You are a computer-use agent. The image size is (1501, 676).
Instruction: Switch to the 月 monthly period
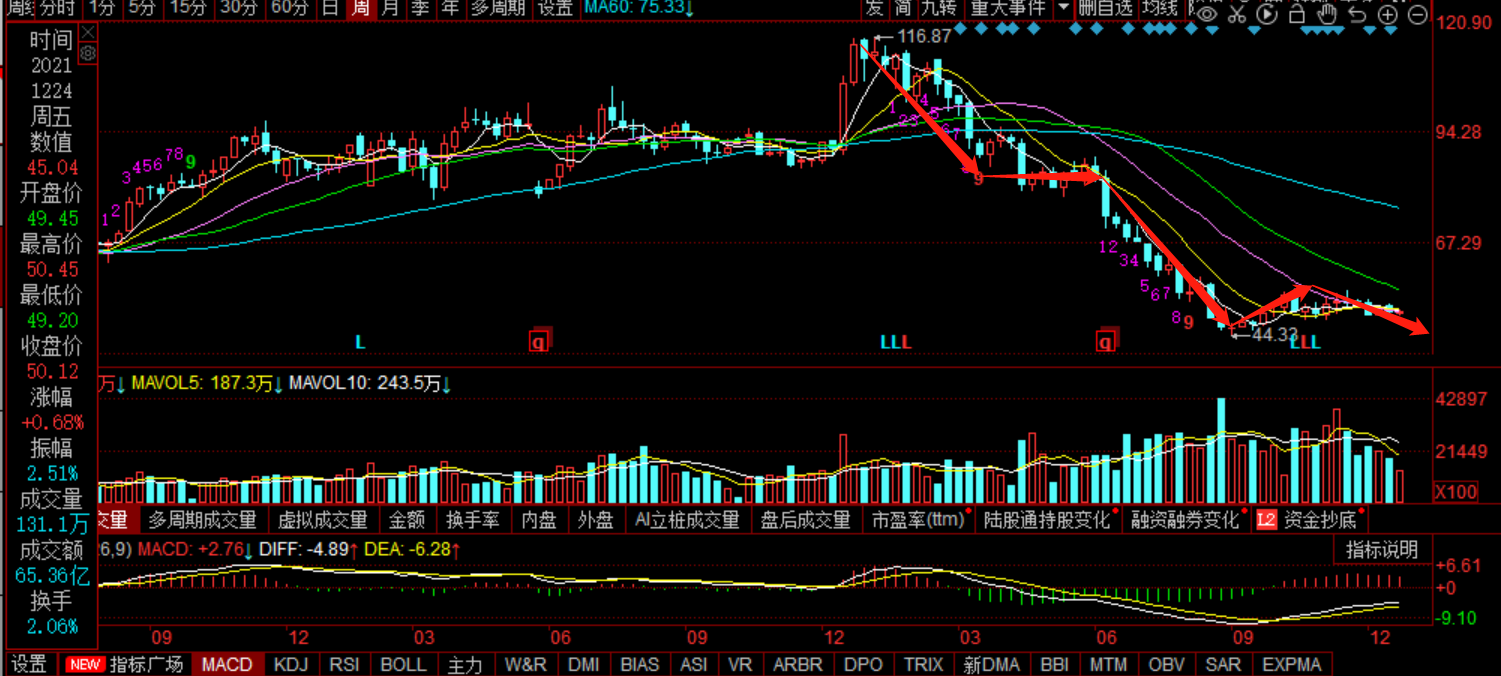391,8
